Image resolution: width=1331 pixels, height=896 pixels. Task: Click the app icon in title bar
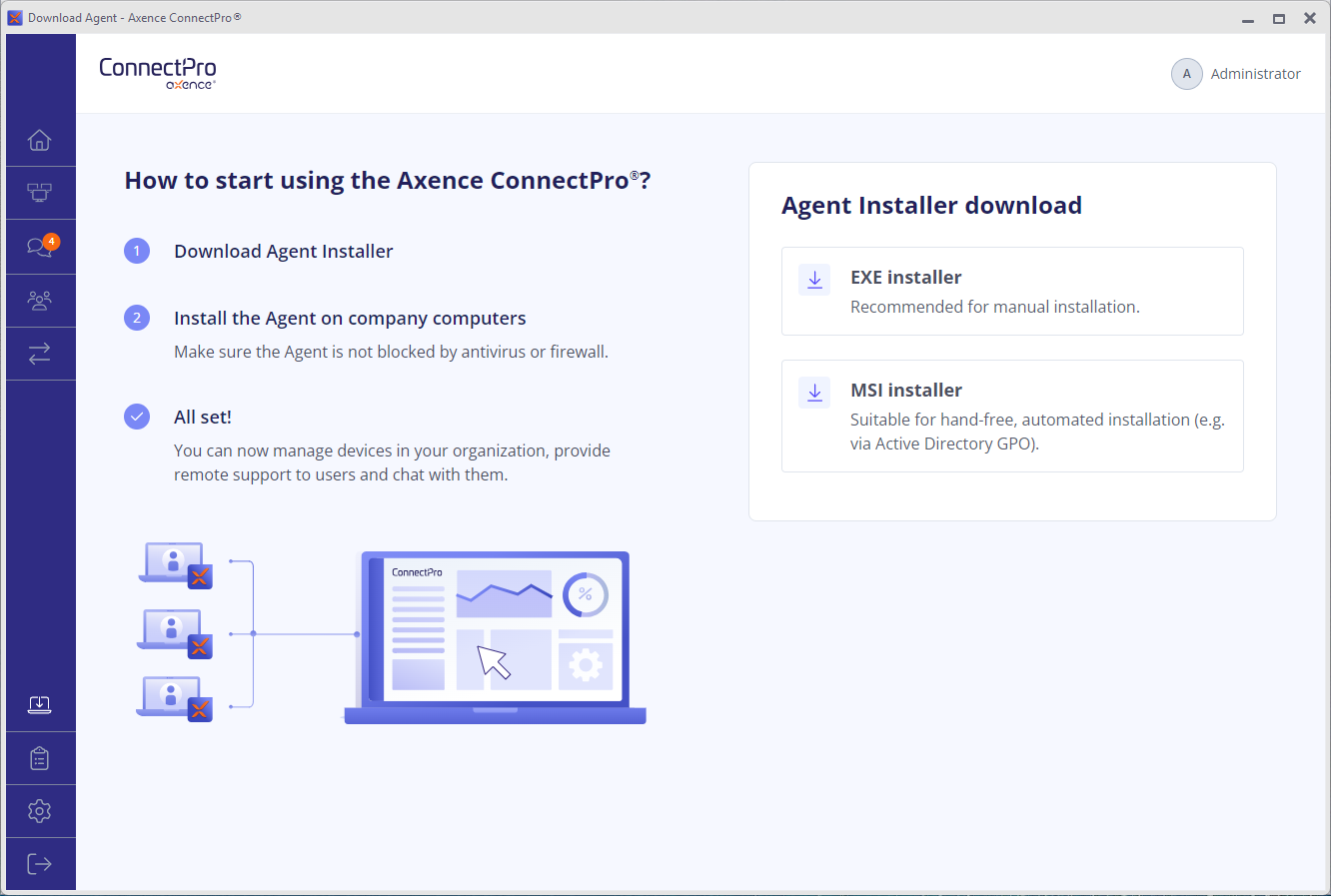[15, 17]
